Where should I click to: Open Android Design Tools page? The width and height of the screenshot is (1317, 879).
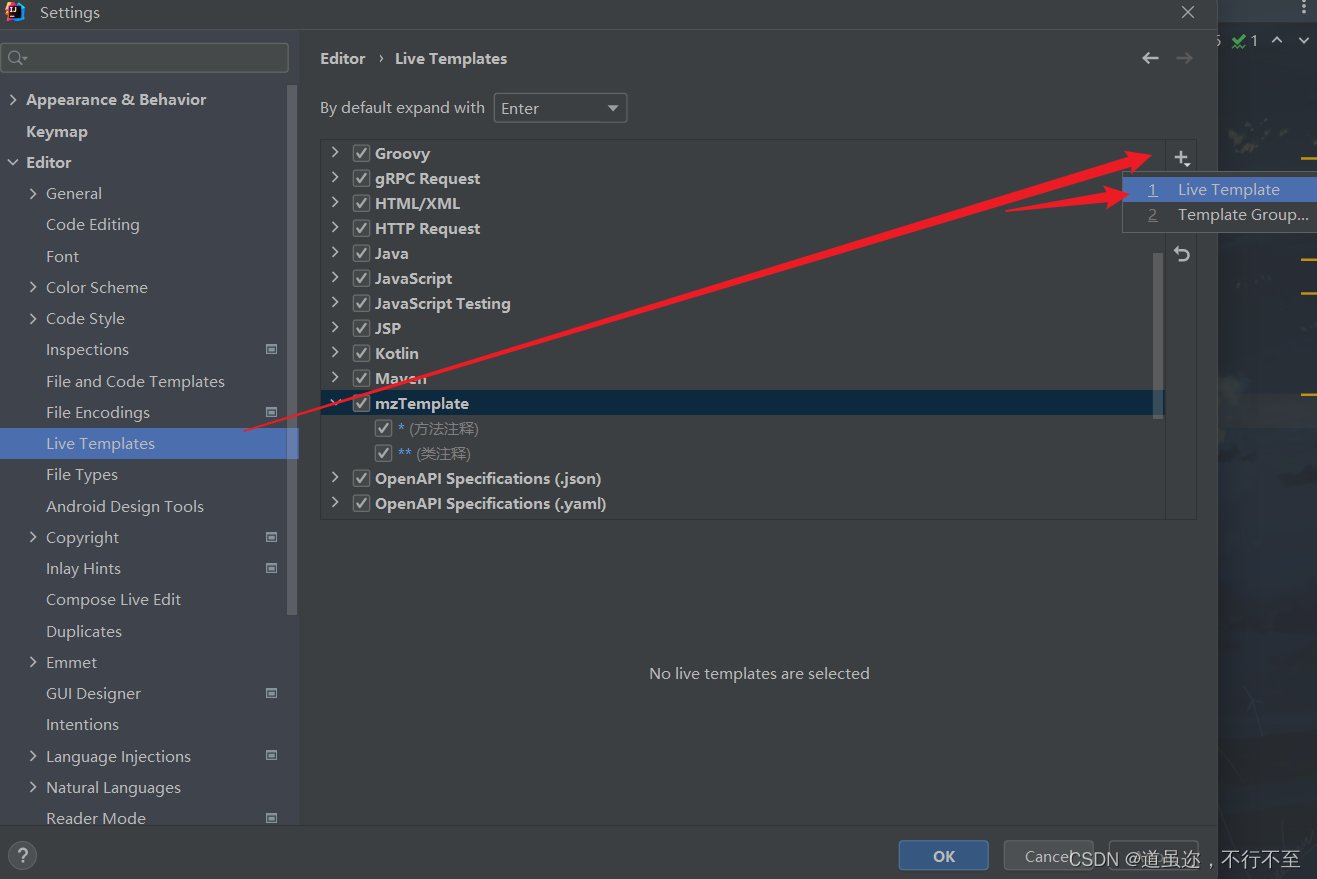(125, 506)
